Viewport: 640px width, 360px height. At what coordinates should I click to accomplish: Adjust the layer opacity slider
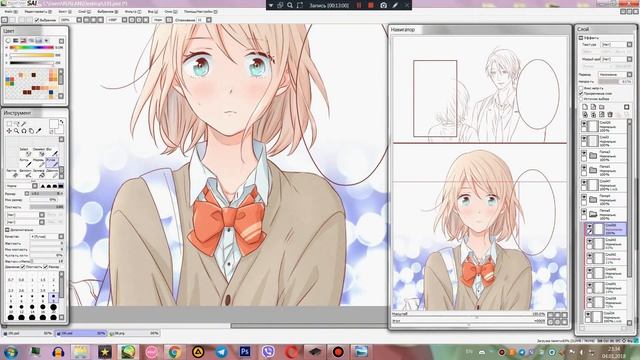coord(615,82)
